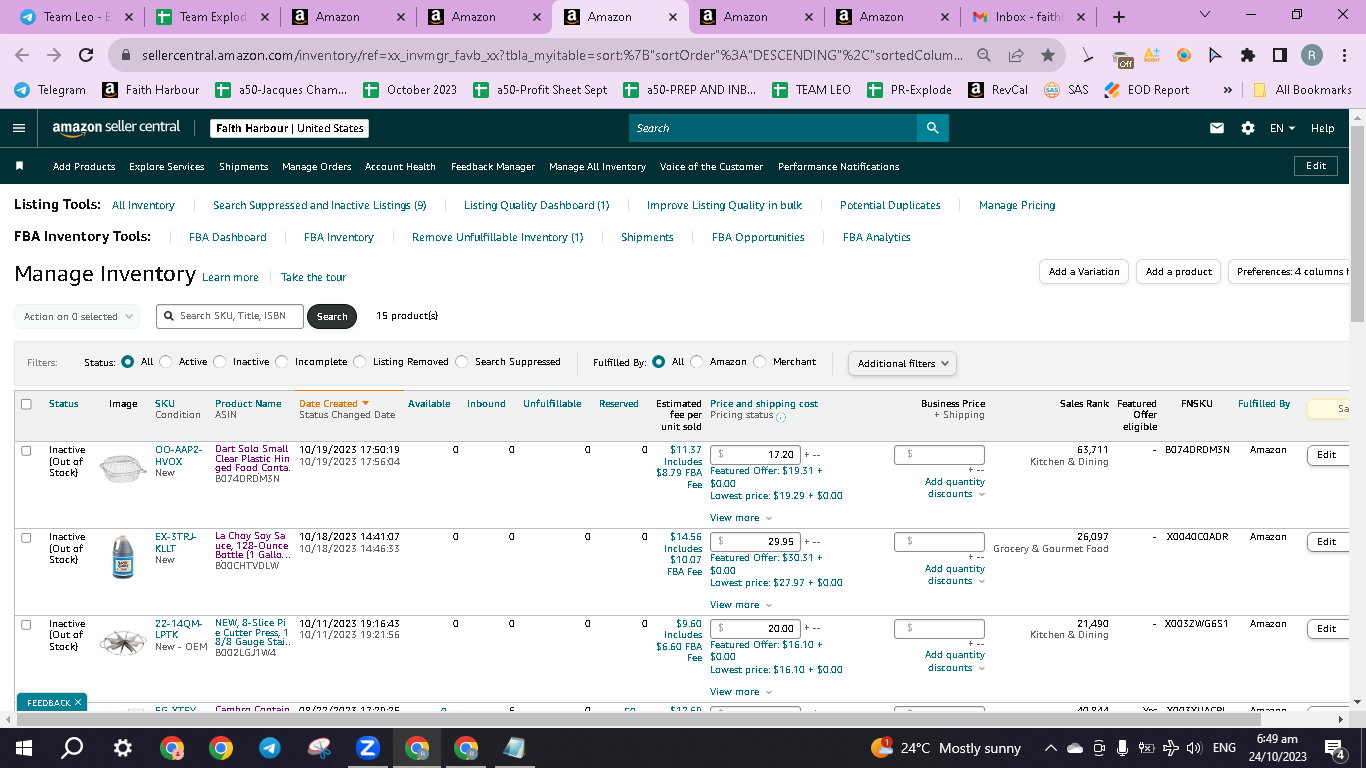This screenshot has width=1366, height=768.
Task: Click the Add a product button
Action: (1178, 272)
